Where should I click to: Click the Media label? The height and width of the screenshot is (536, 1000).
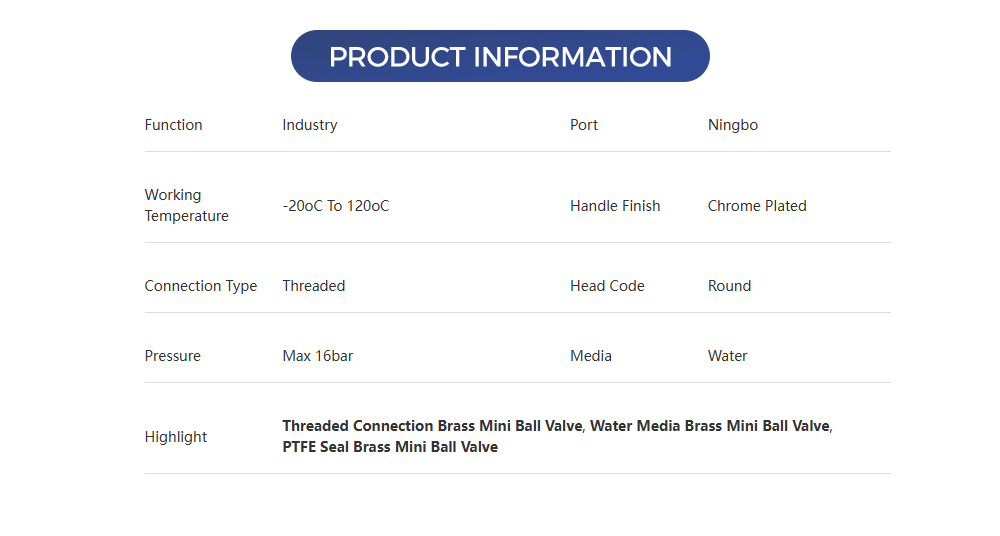(x=591, y=356)
